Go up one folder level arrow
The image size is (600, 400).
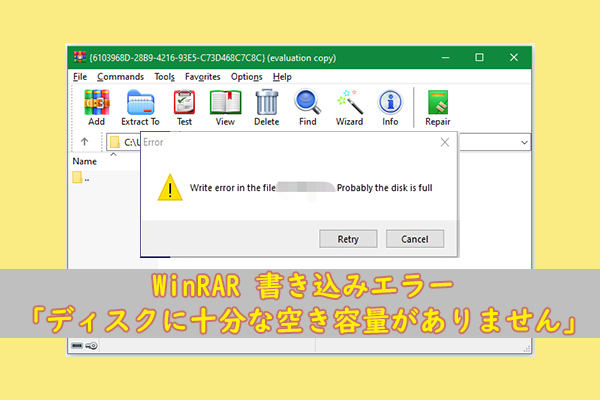(85, 142)
